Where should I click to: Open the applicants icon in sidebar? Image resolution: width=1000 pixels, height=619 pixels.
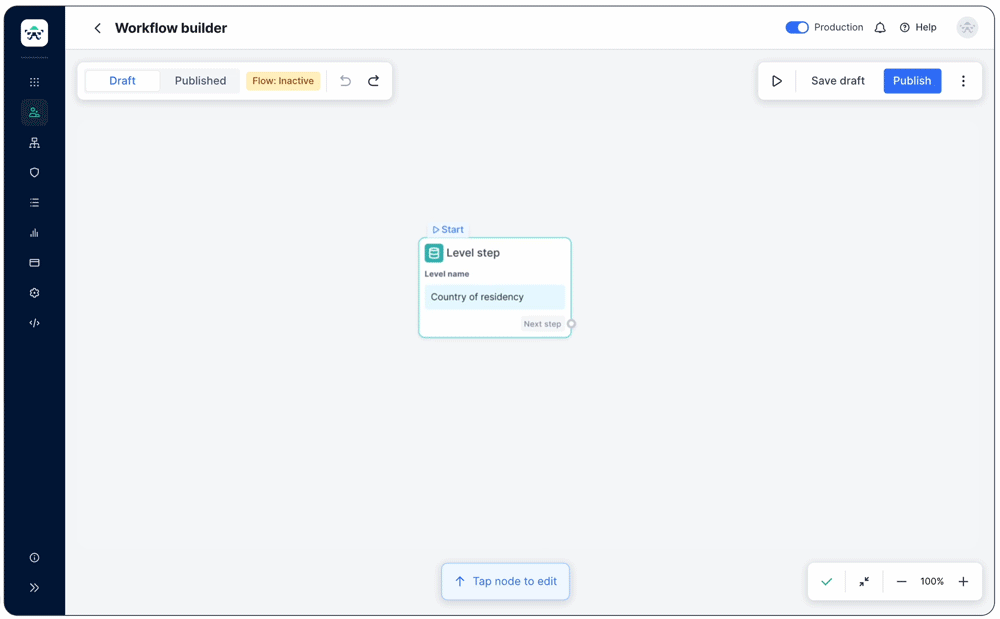point(34,113)
